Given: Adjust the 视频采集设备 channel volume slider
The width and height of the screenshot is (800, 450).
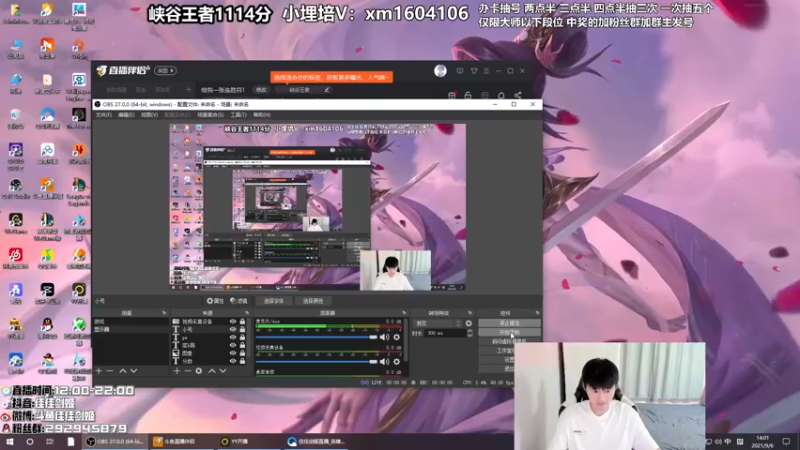Looking at the screenshot, I should click(316, 362).
